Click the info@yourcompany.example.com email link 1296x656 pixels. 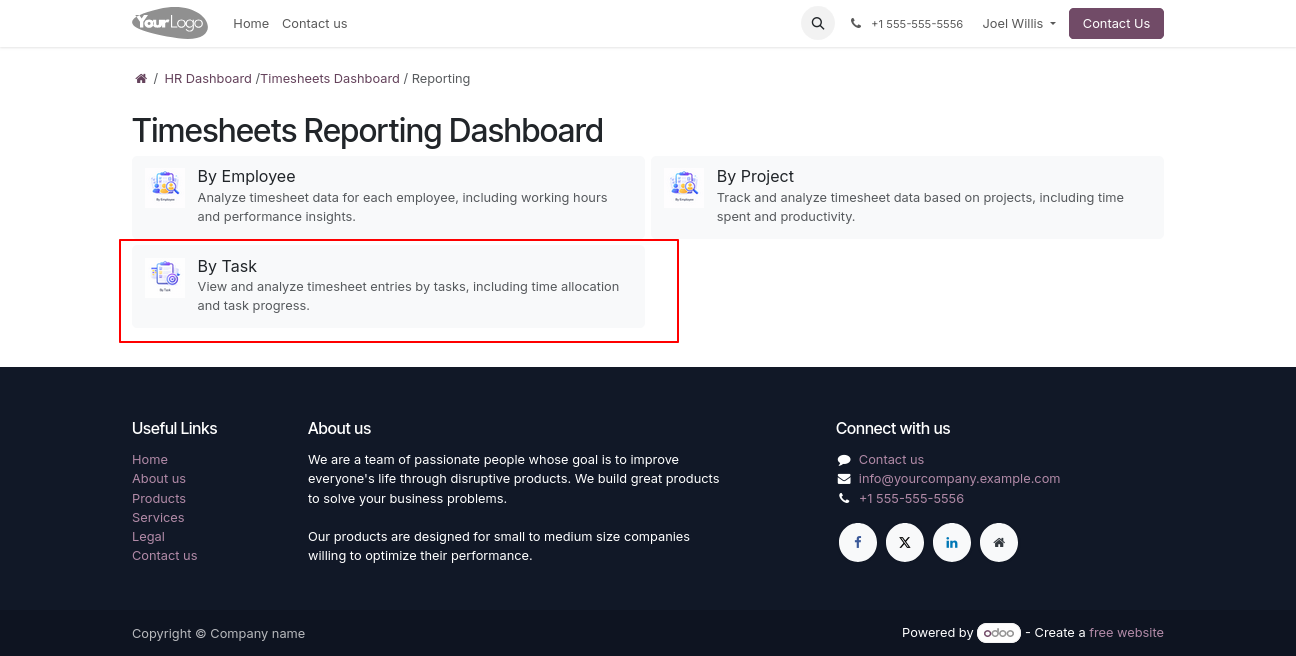click(x=959, y=479)
